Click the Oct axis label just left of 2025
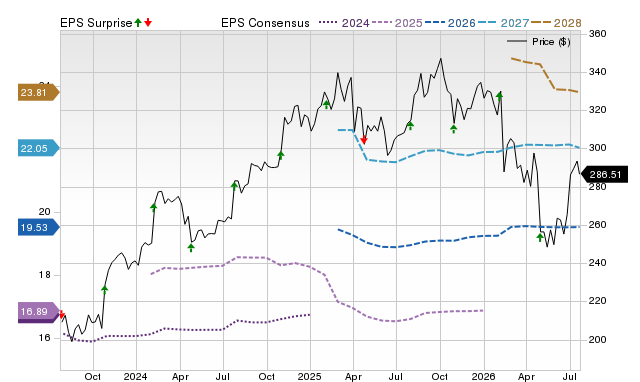The width and height of the screenshot is (640, 382). pyautogui.click(x=267, y=376)
